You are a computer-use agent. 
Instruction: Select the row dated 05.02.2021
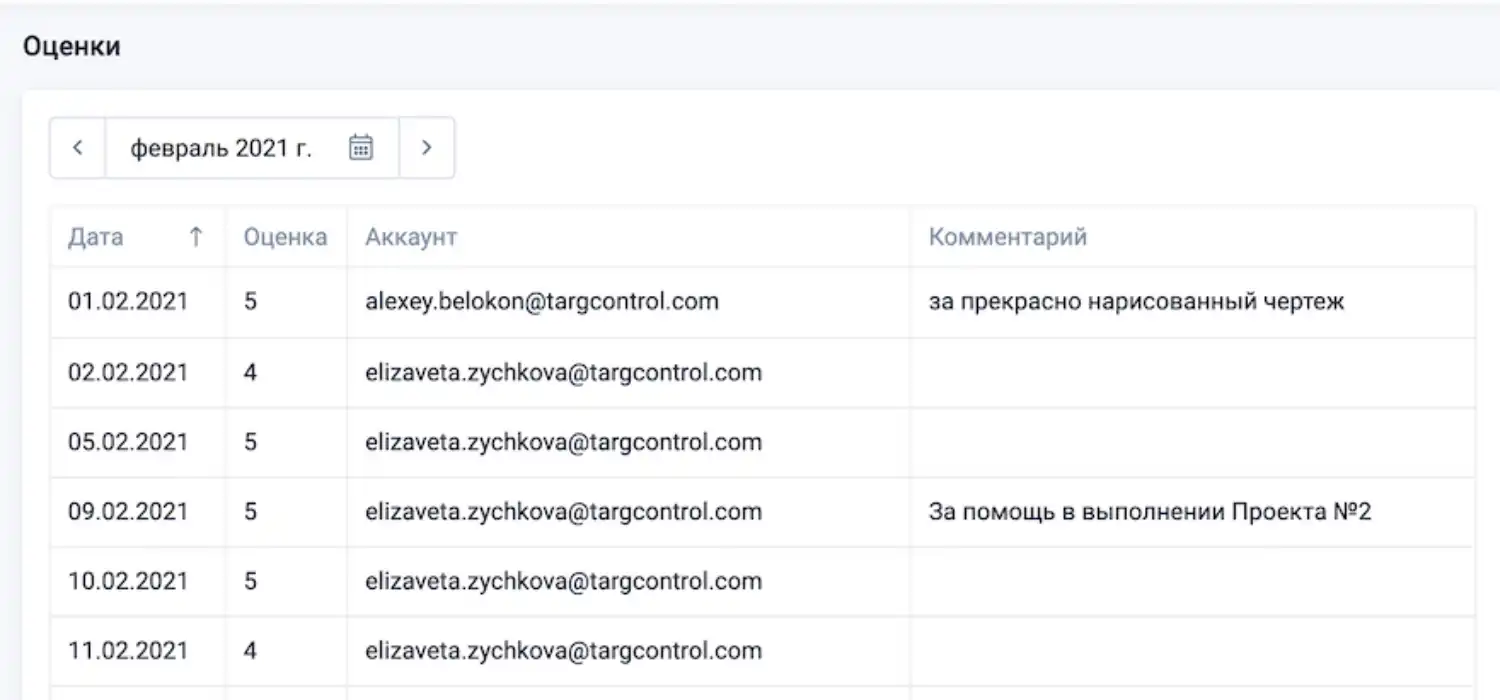click(x=128, y=442)
